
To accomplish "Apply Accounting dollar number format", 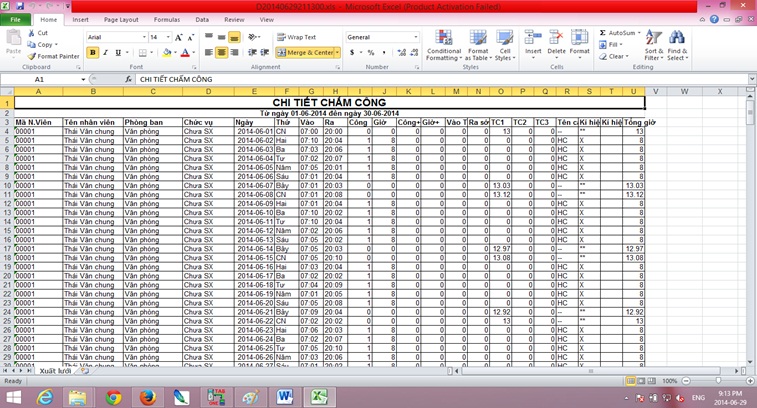I will coord(352,52).
